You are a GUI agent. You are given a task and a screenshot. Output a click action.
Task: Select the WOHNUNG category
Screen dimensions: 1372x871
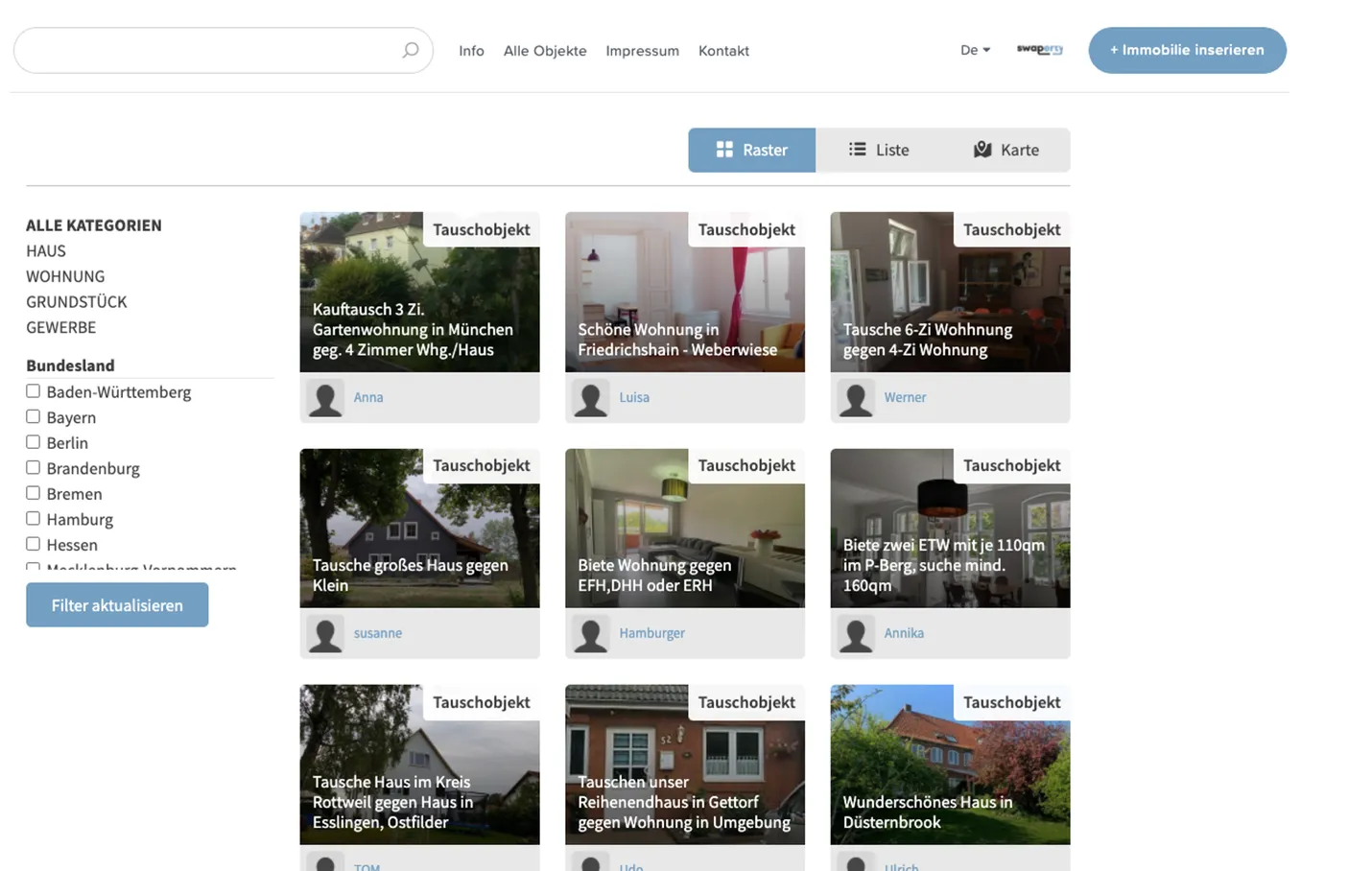[65, 276]
